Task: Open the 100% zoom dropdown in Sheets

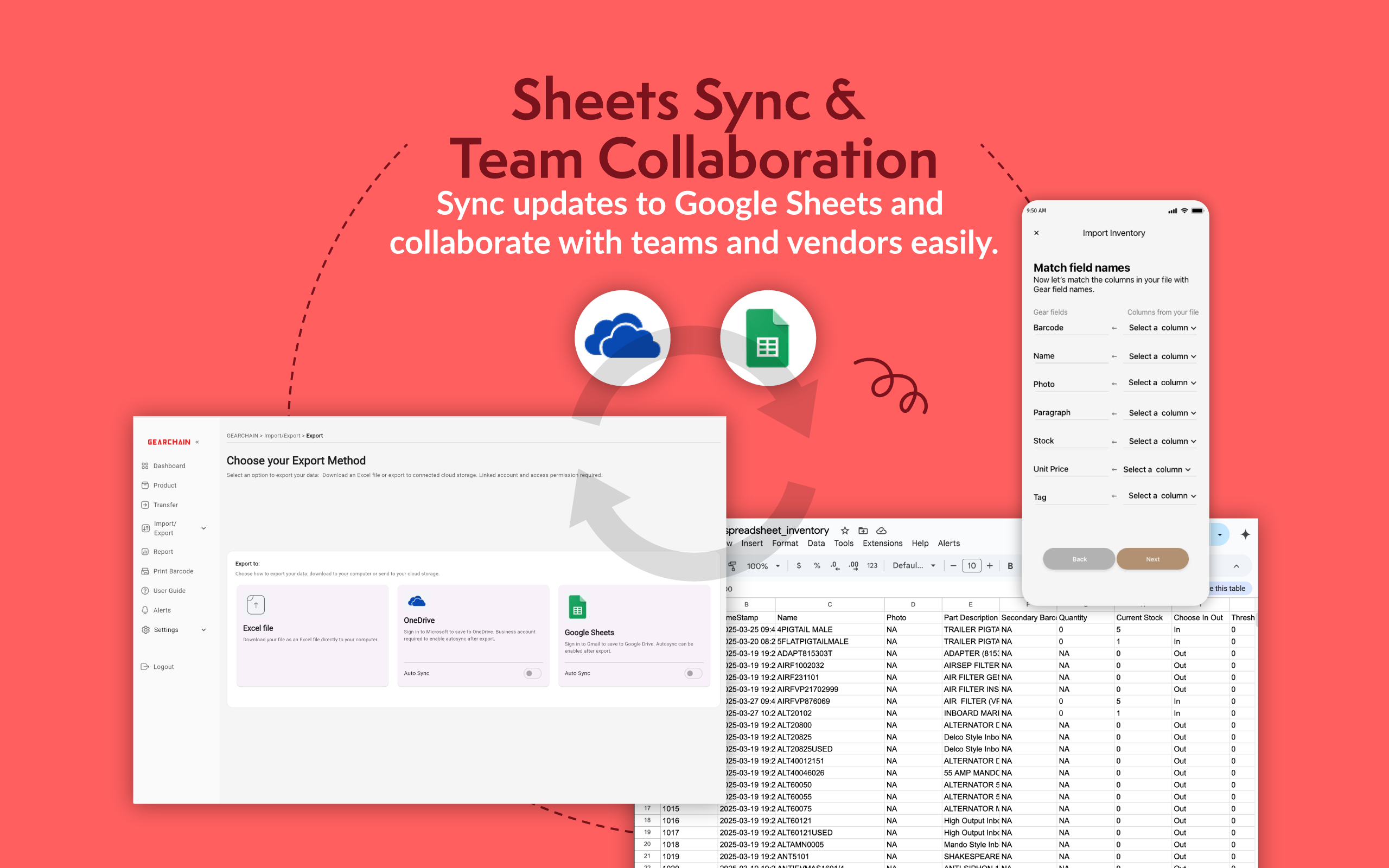Action: pyautogui.click(x=763, y=566)
